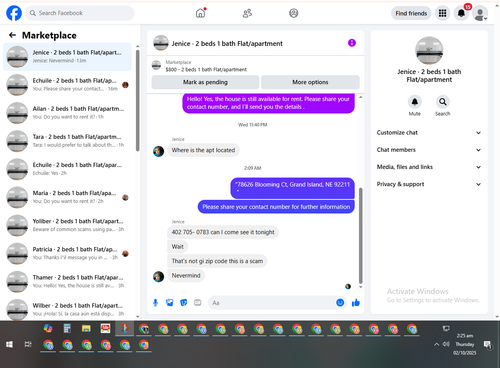Viewport: 500px width, 368px height.
Task: Record a voice clip with microphone icon
Action: pyautogui.click(x=155, y=302)
